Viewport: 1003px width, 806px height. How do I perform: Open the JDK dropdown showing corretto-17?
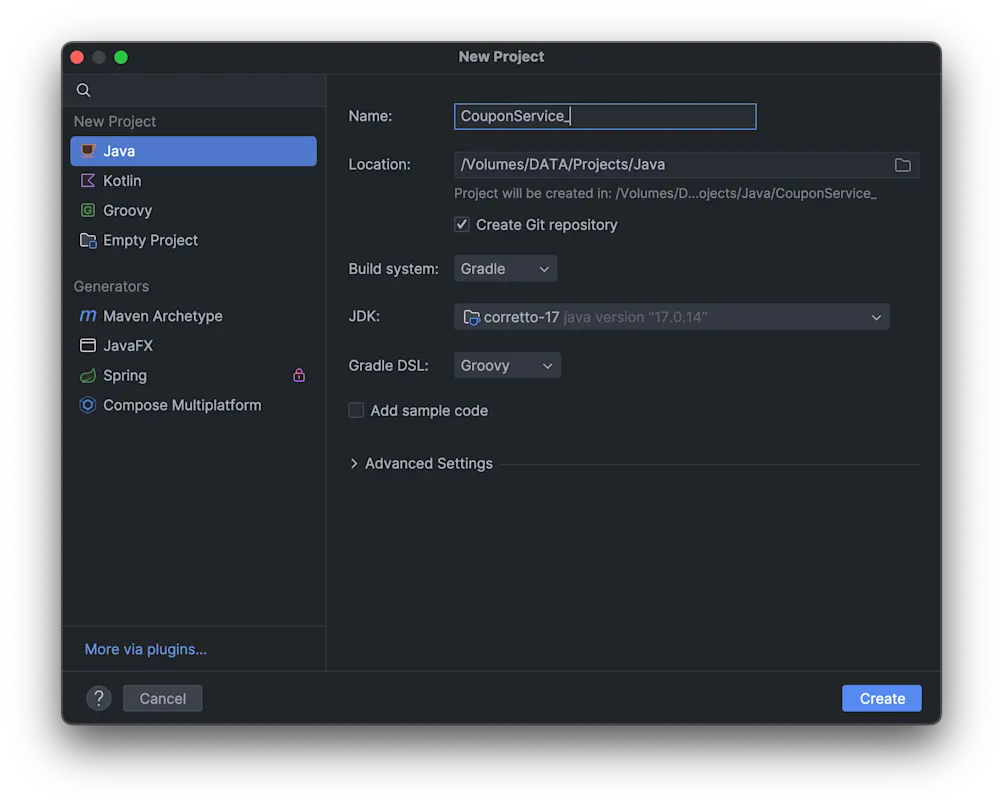pos(671,316)
